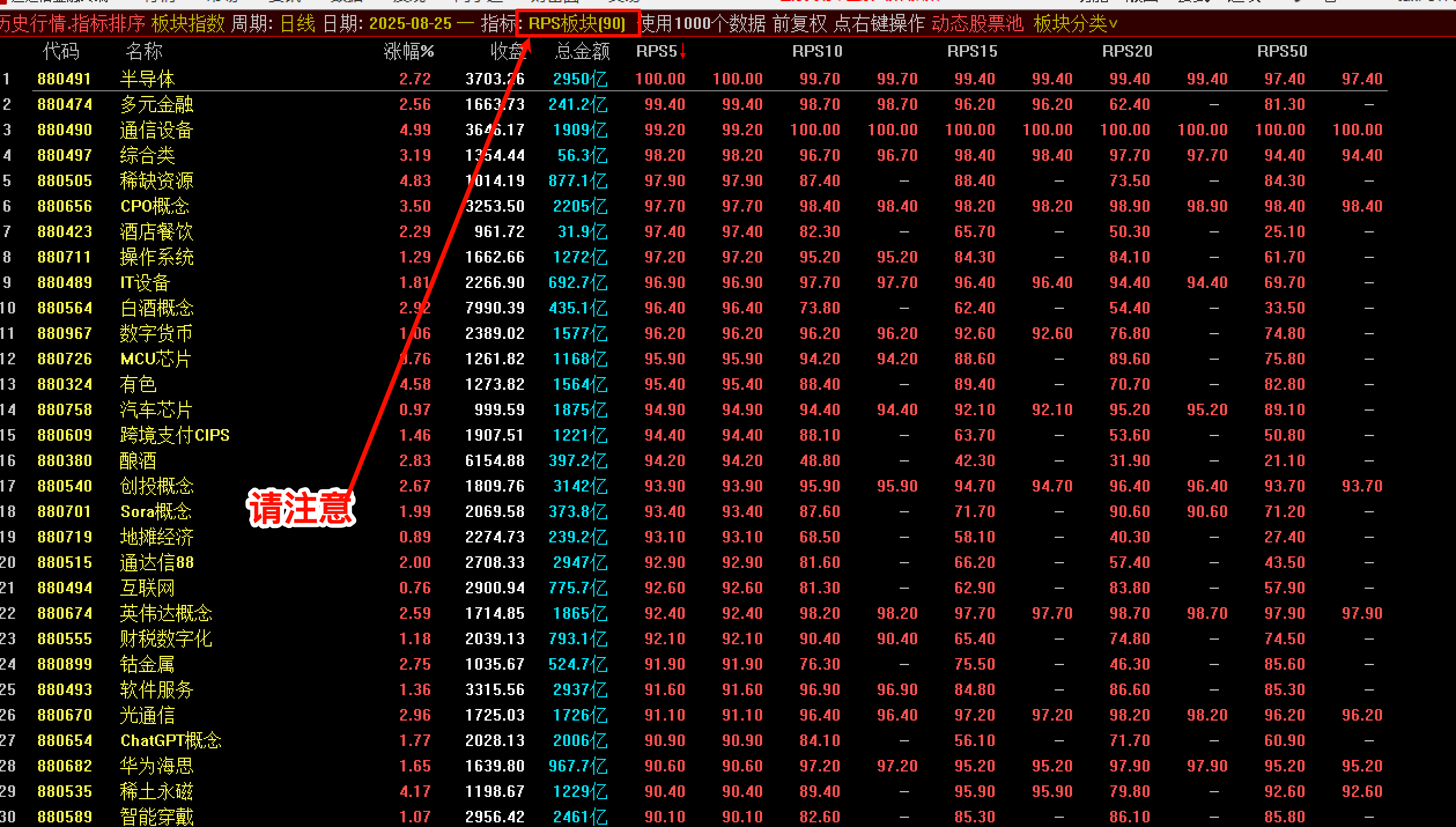Select the ChatGPT概念 row
1456x827 pixels.
tap(171, 740)
